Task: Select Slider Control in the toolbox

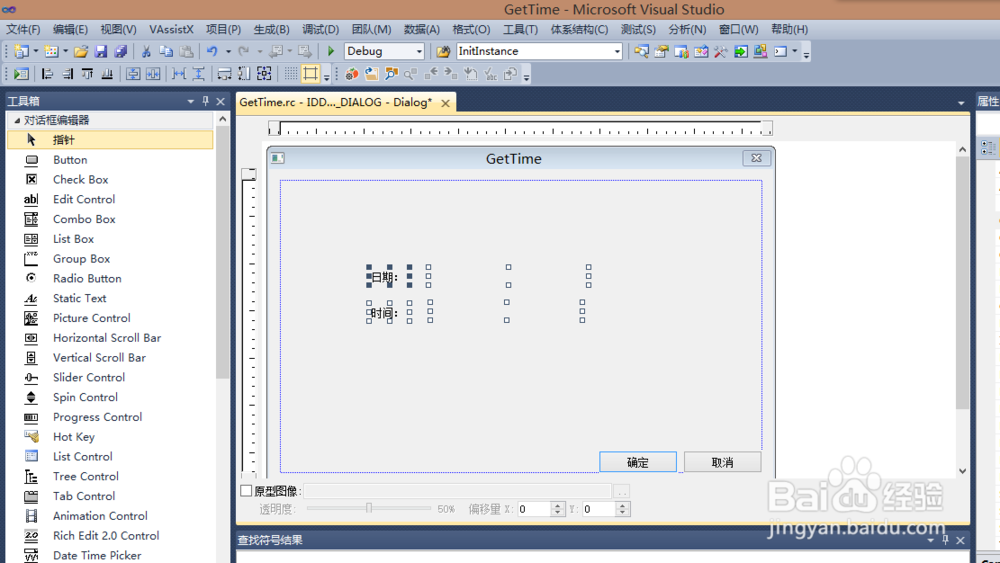Action: click(x=110, y=377)
